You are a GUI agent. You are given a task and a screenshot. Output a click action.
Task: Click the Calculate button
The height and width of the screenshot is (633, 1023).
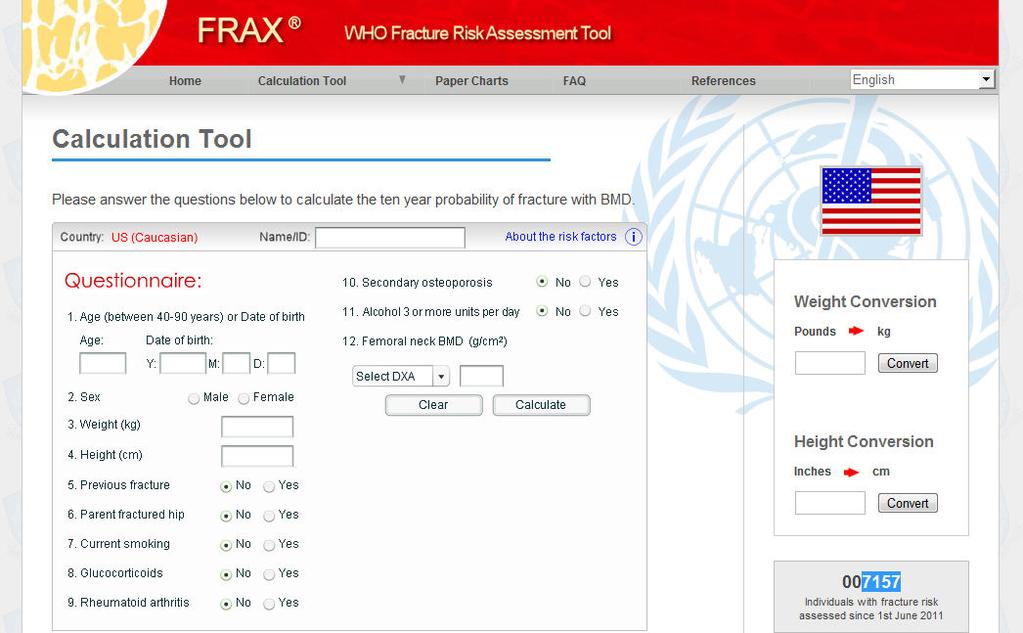[541, 405]
